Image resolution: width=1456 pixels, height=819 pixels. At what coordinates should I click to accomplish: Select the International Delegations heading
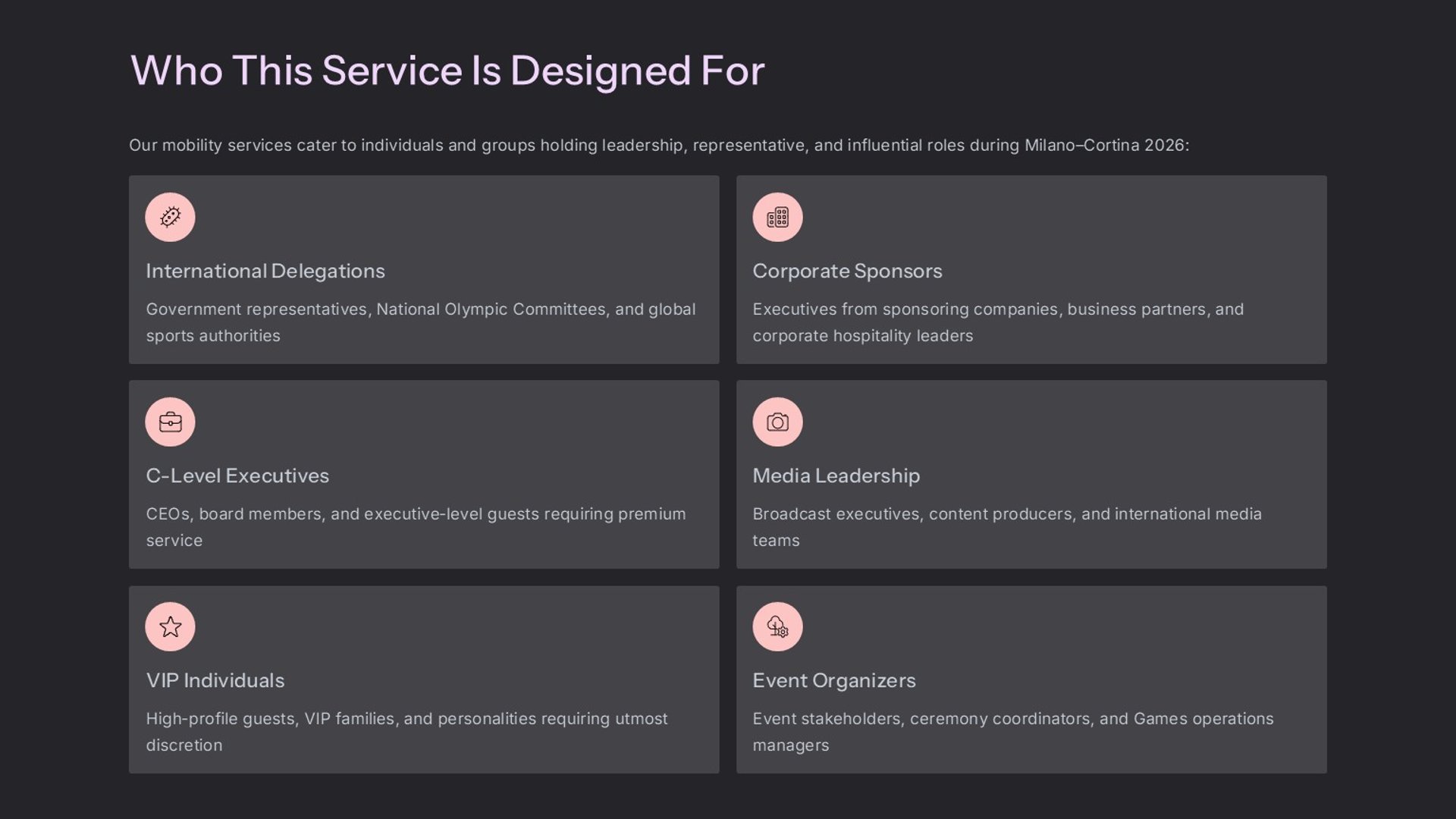tap(265, 271)
